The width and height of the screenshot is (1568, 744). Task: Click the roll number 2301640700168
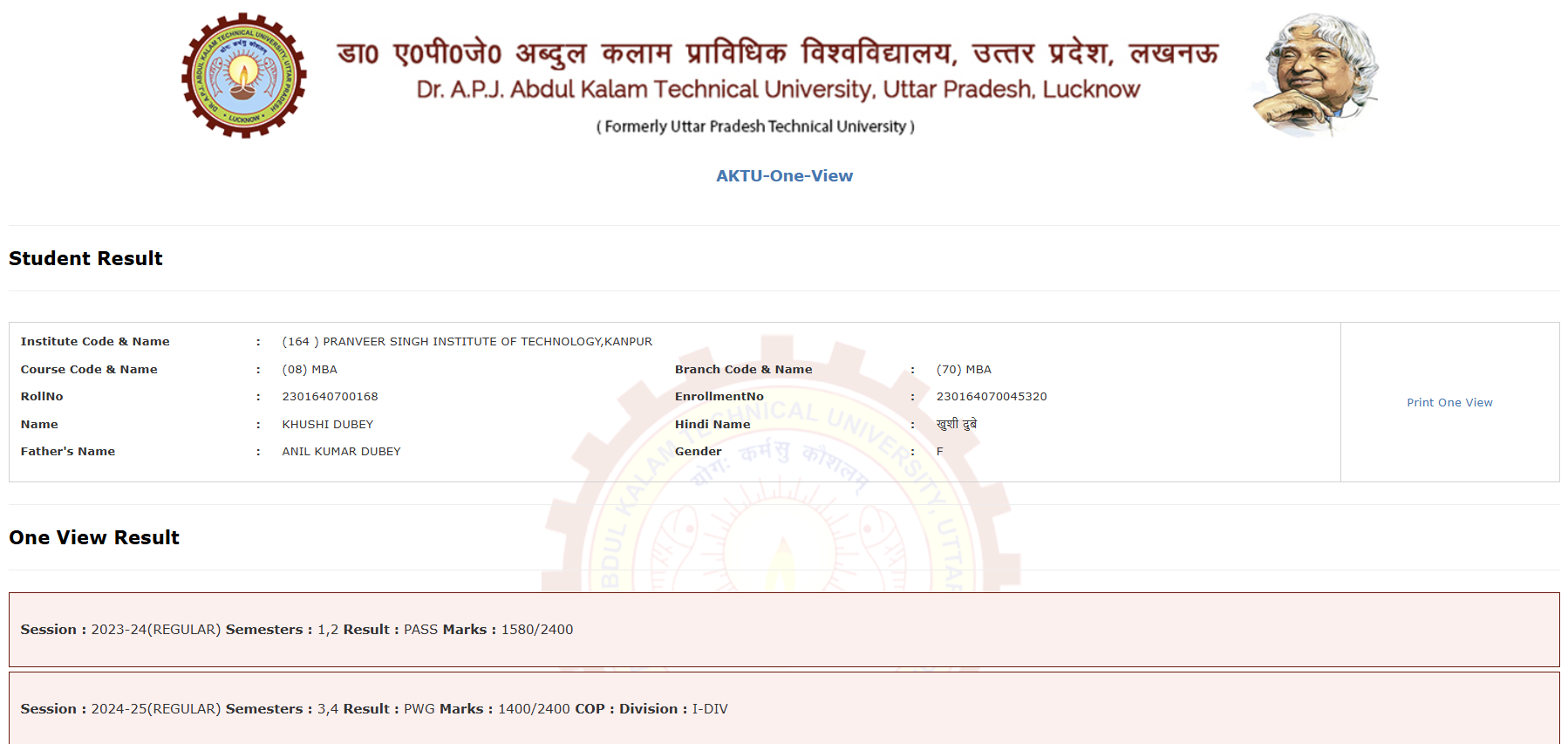pyautogui.click(x=330, y=397)
